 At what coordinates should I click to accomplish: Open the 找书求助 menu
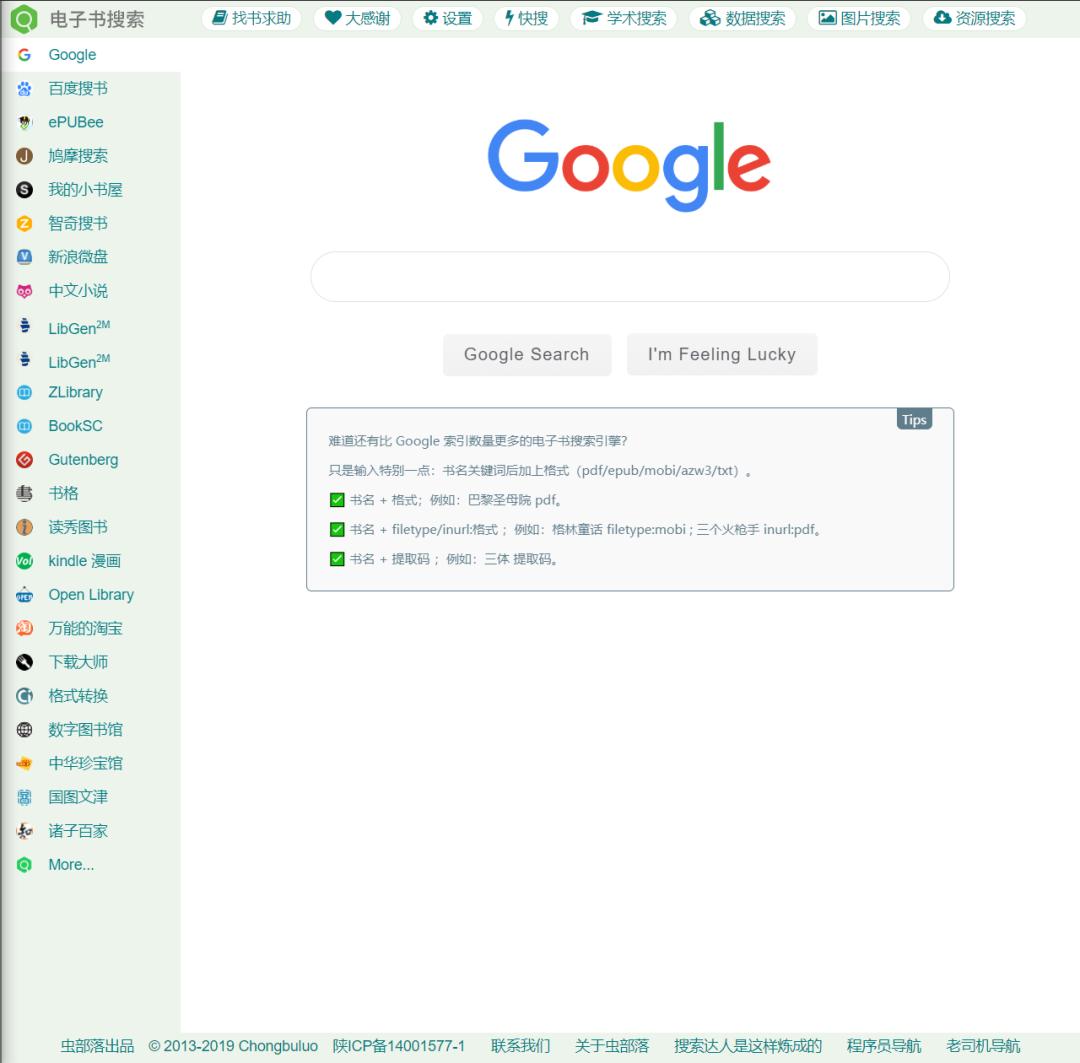click(x=251, y=18)
